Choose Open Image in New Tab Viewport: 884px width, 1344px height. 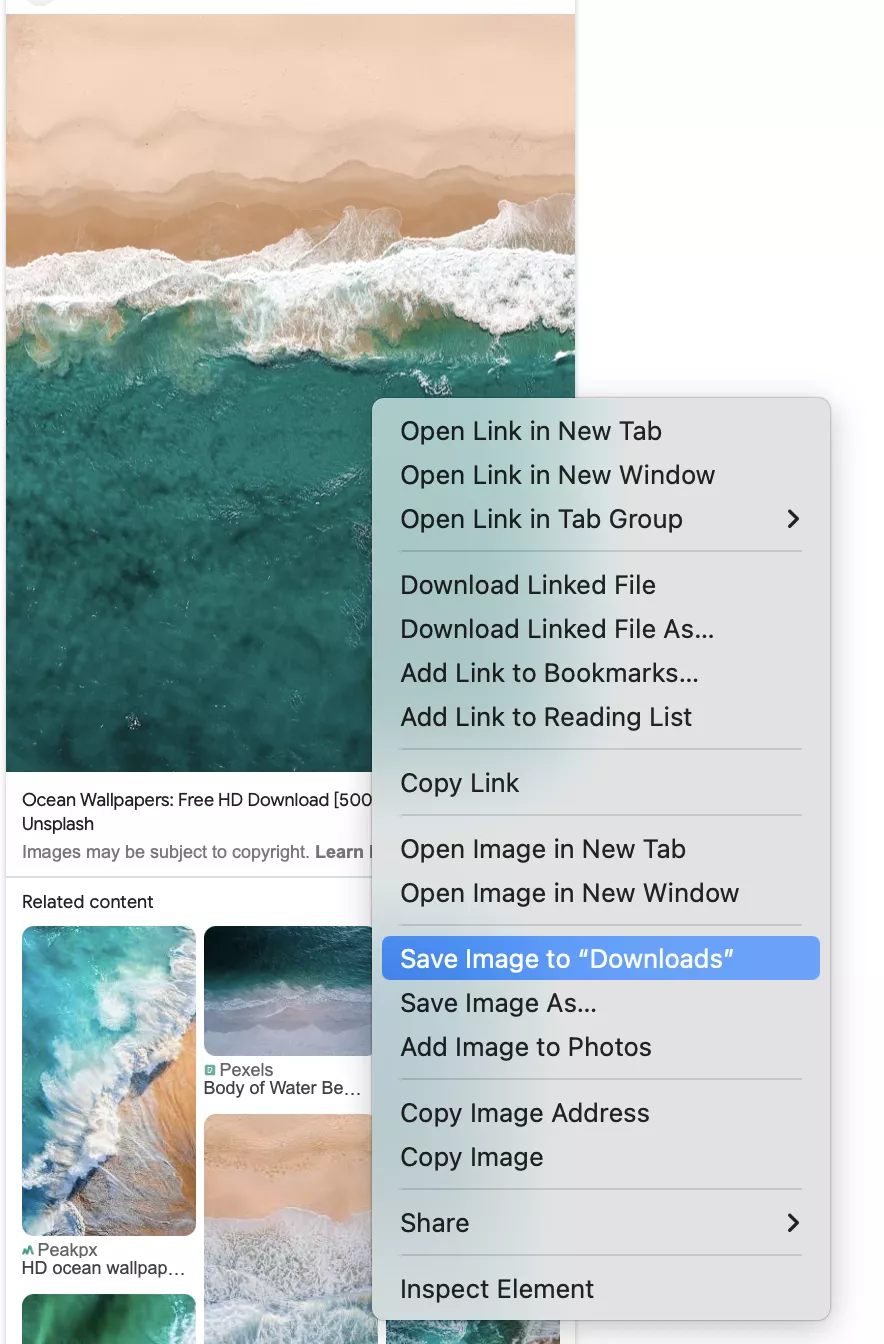[x=543, y=849]
